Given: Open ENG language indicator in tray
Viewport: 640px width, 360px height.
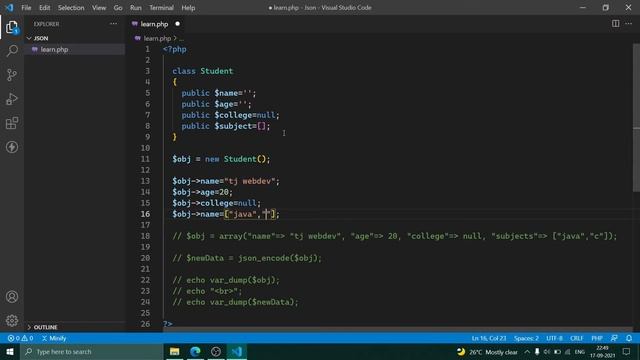Looking at the screenshot, I should (x=580, y=352).
